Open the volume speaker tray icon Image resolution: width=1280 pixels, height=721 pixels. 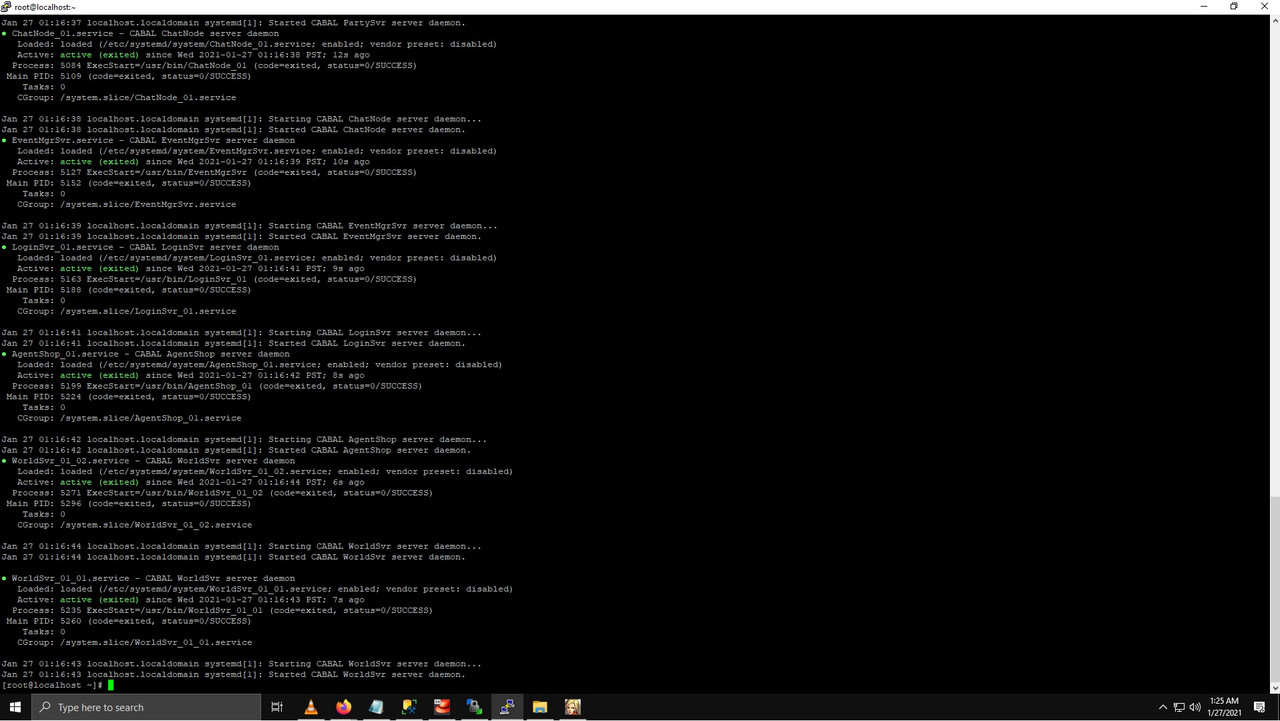(x=1196, y=707)
